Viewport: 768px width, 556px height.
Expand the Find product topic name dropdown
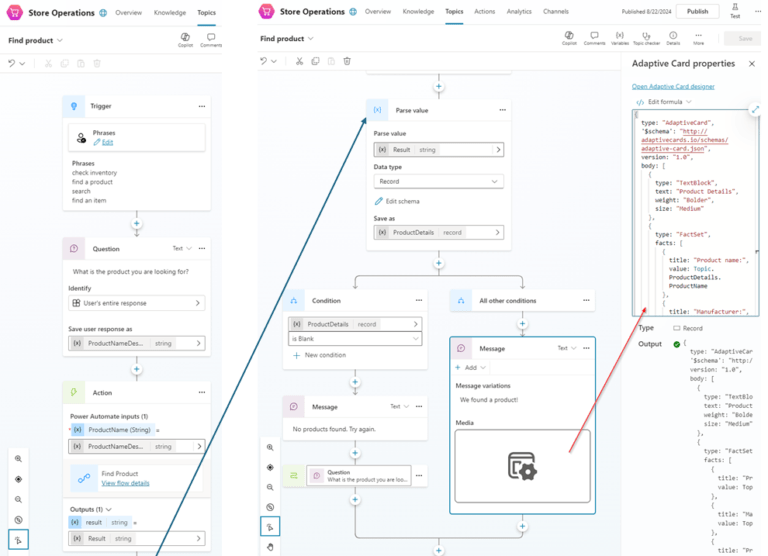click(x=287, y=39)
